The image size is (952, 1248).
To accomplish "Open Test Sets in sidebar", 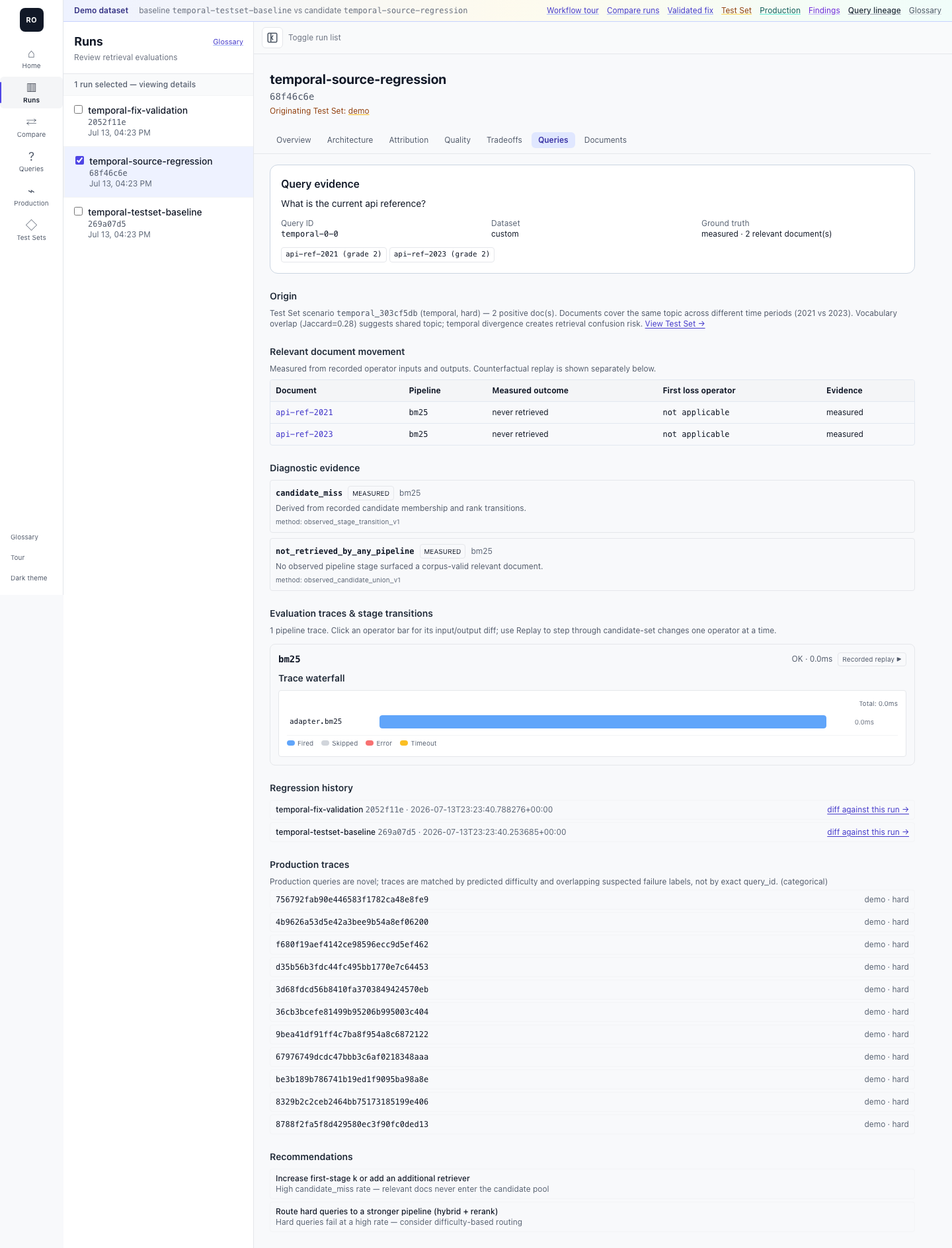I will tap(31, 231).
